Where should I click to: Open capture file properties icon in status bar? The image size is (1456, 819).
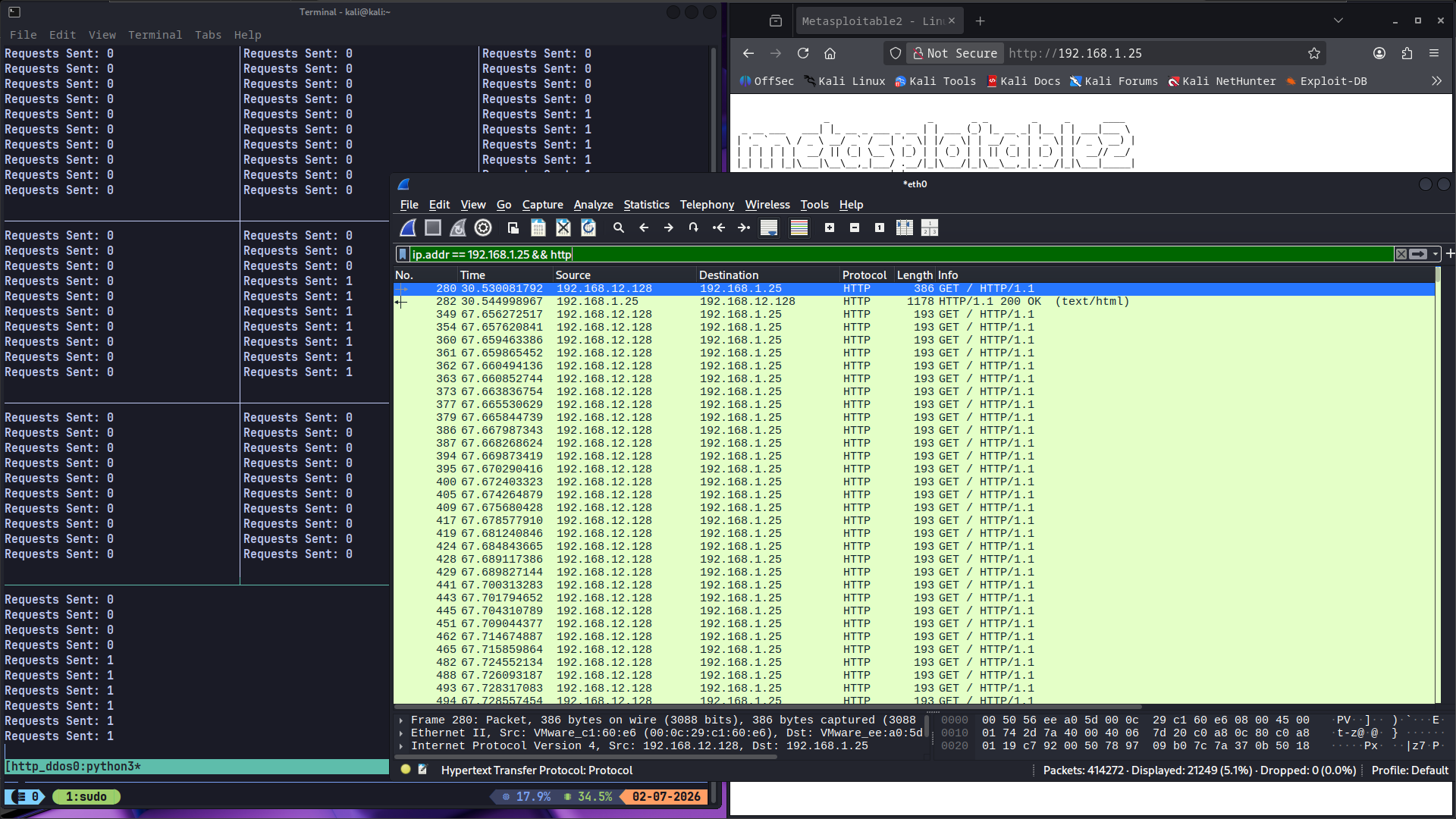tap(422, 770)
